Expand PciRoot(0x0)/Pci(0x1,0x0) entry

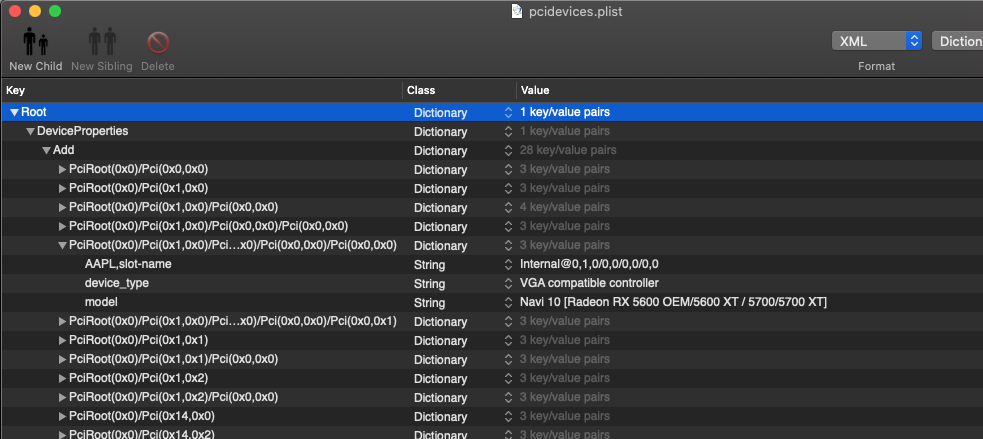pos(62,188)
